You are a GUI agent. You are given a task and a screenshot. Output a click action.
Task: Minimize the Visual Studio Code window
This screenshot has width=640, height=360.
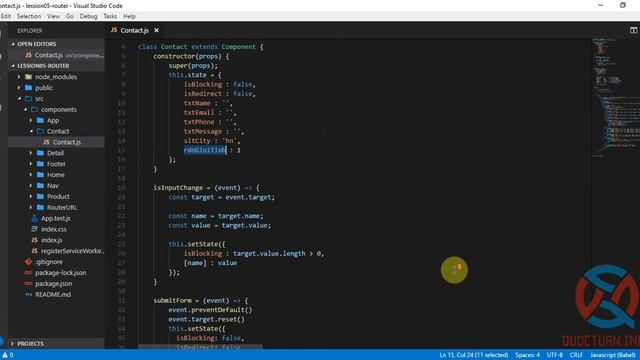pyautogui.click(x=600, y=5)
